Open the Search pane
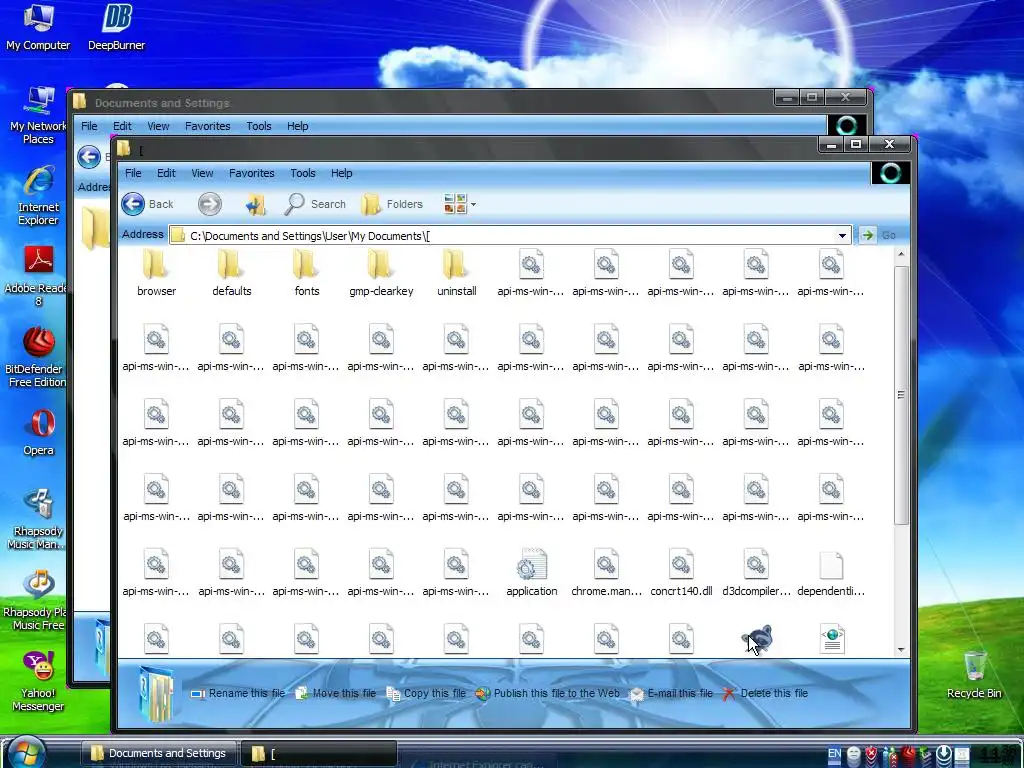This screenshot has height=768, width=1024. pyautogui.click(x=315, y=204)
